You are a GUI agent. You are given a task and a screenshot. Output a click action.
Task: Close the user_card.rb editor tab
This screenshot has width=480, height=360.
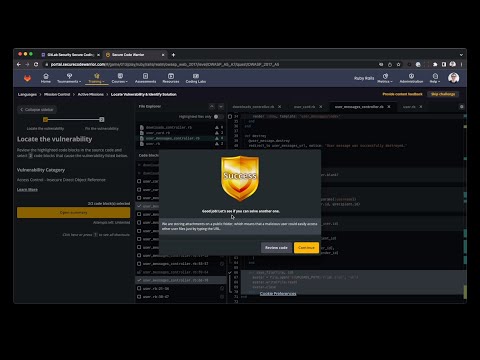(320, 107)
